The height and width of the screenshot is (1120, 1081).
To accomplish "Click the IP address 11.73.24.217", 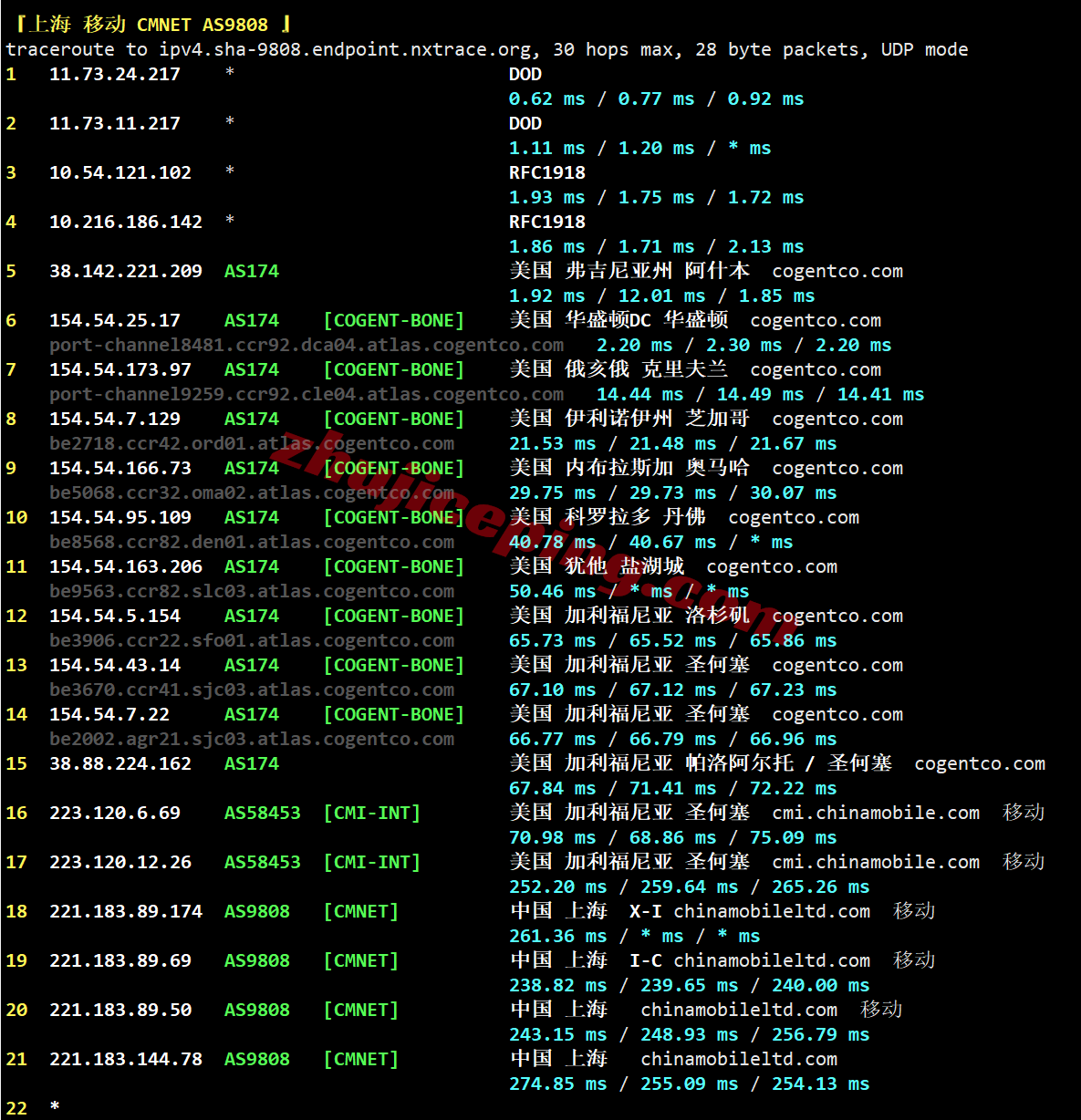I will coord(115,74).
